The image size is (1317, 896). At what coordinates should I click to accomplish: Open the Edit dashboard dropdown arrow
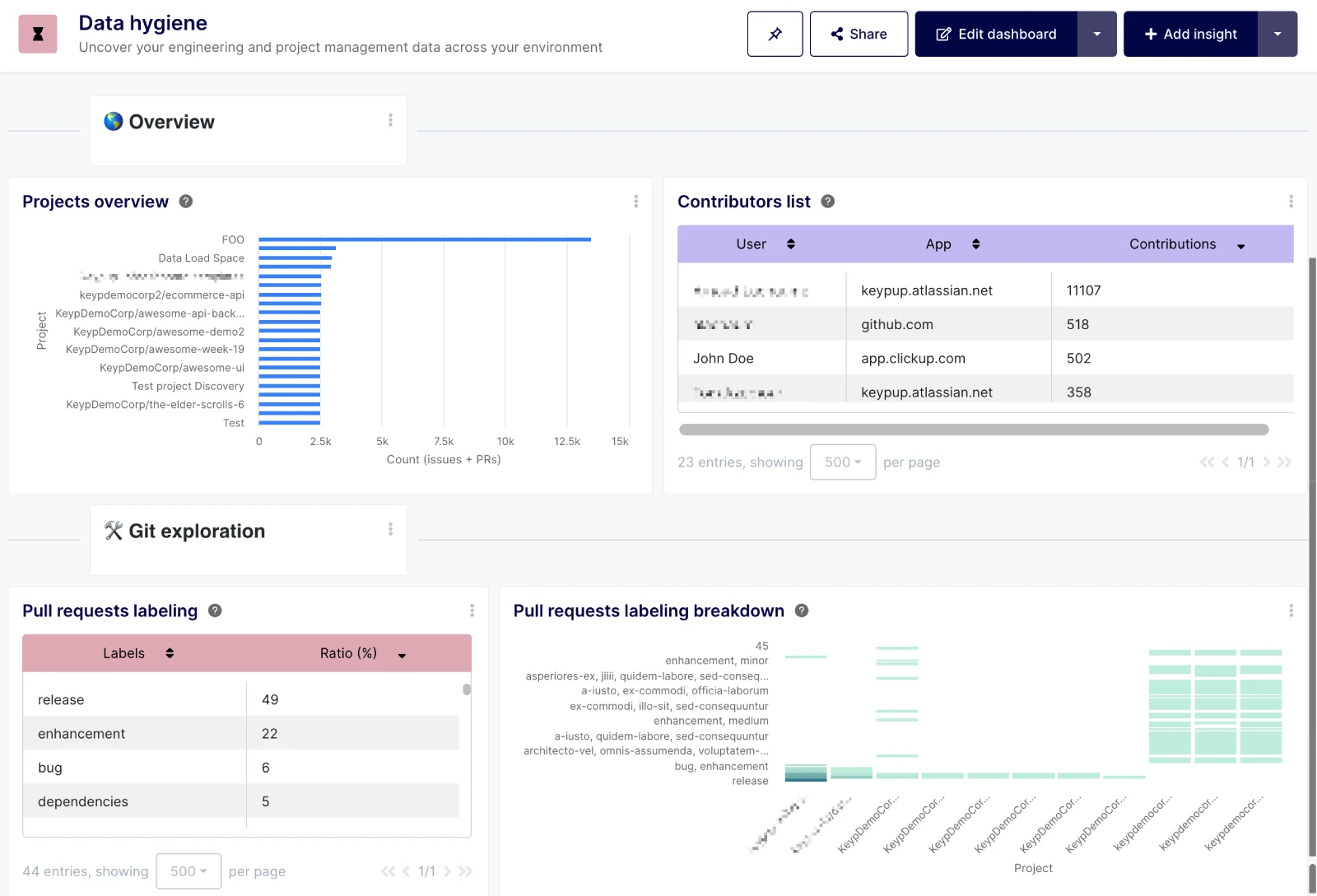click(x=1097, y=34)
